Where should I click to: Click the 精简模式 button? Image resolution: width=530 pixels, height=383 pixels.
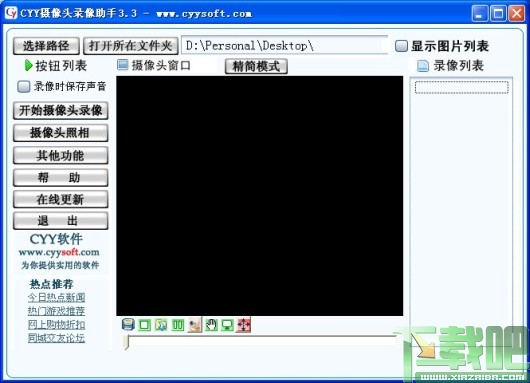pos(256,66)
